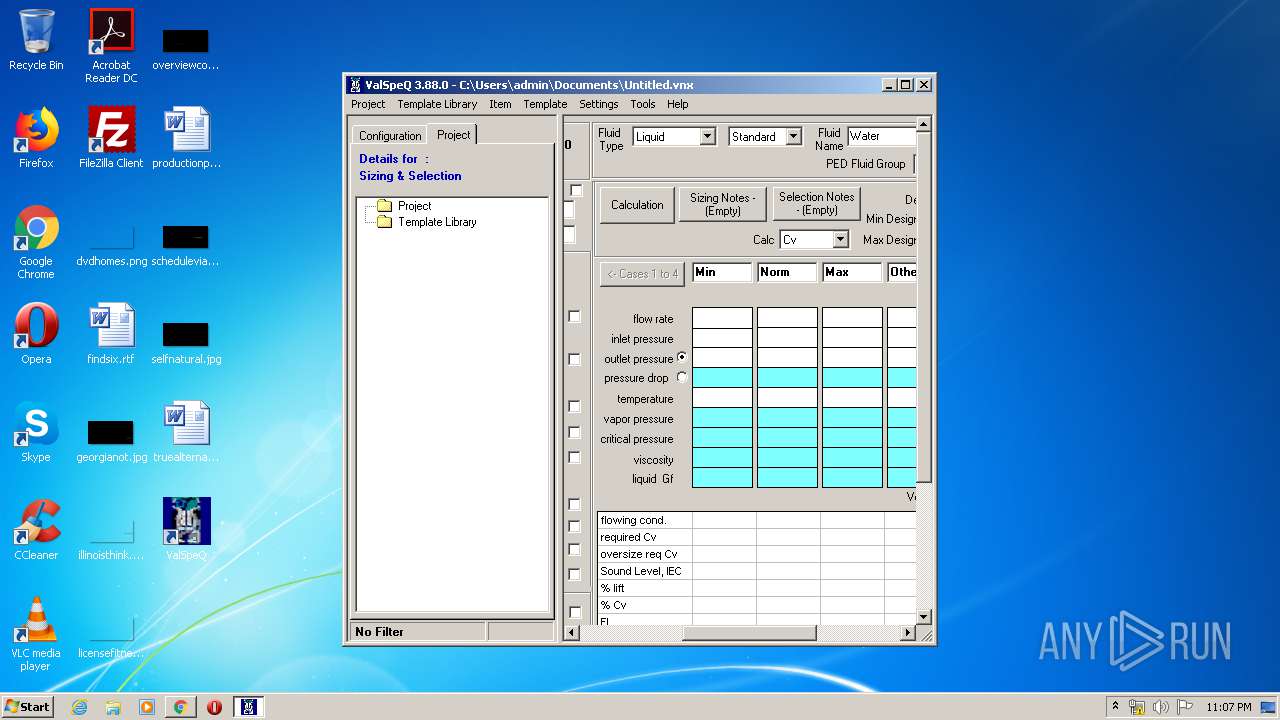The width and height of the screenshot is (1280, 720).
Task: Open the findsix.rtf document icon
Action: point(111,334)
